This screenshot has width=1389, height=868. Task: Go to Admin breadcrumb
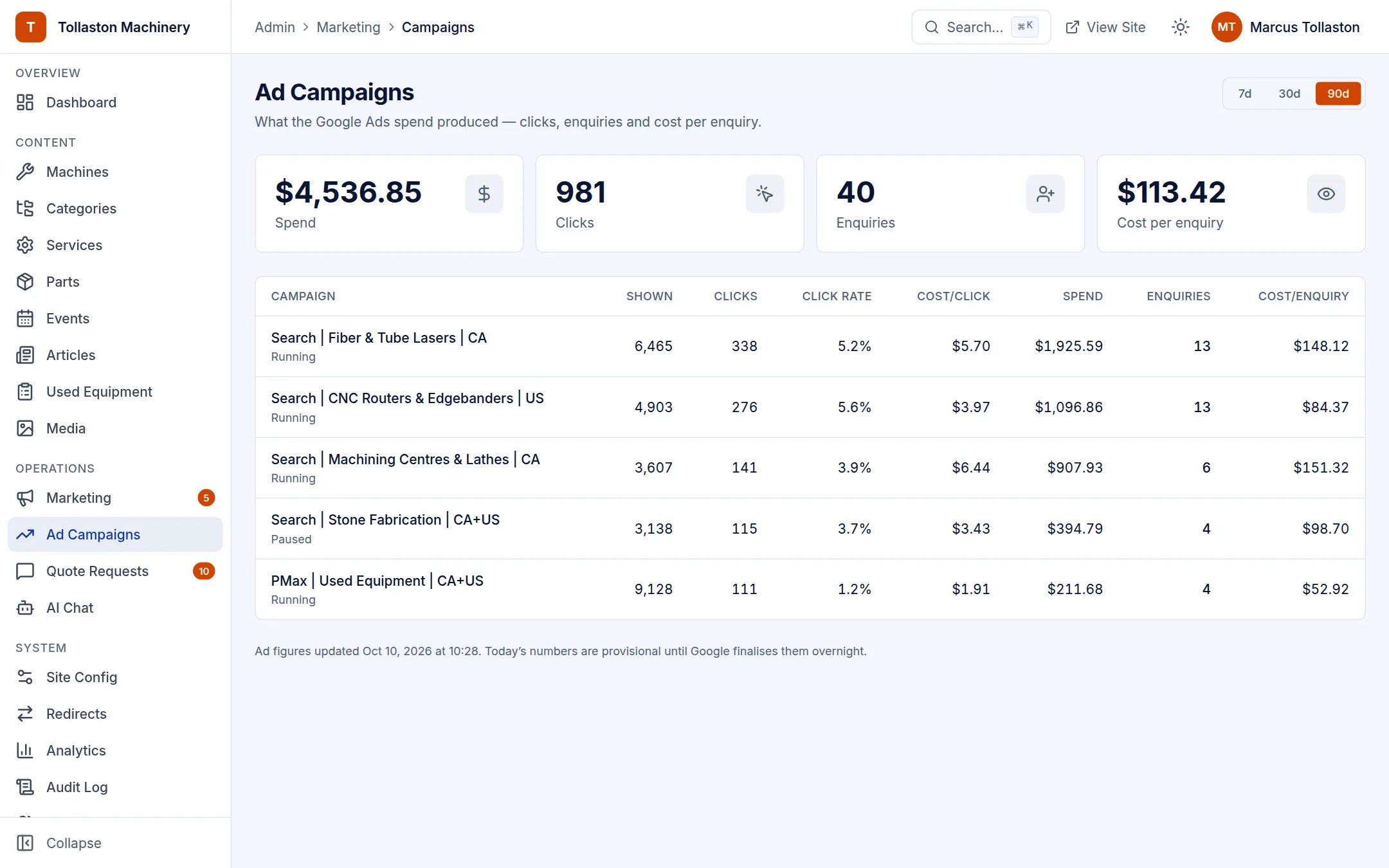(275, 27)
